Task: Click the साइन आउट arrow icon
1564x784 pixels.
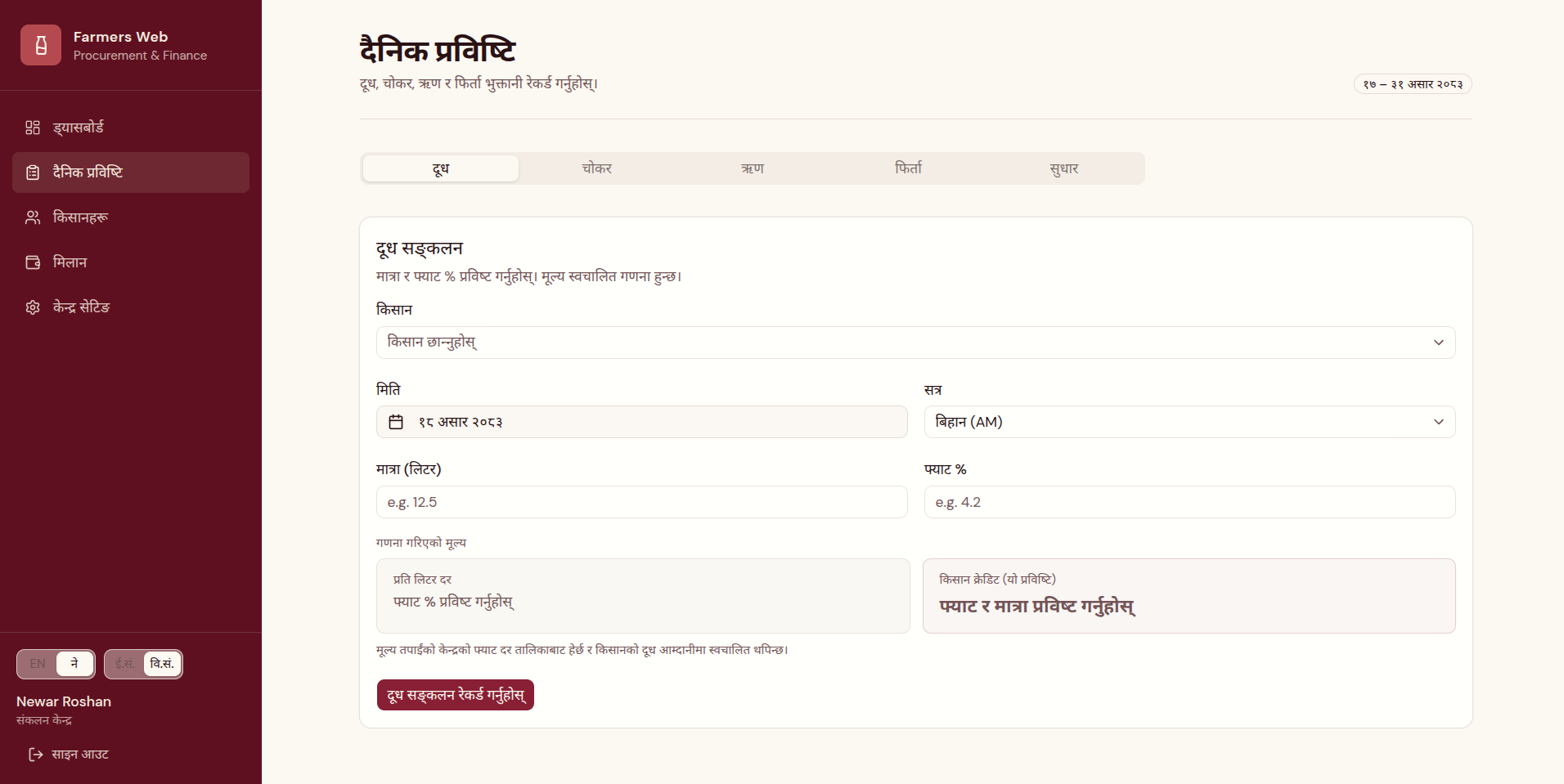Action: [36, 755]
